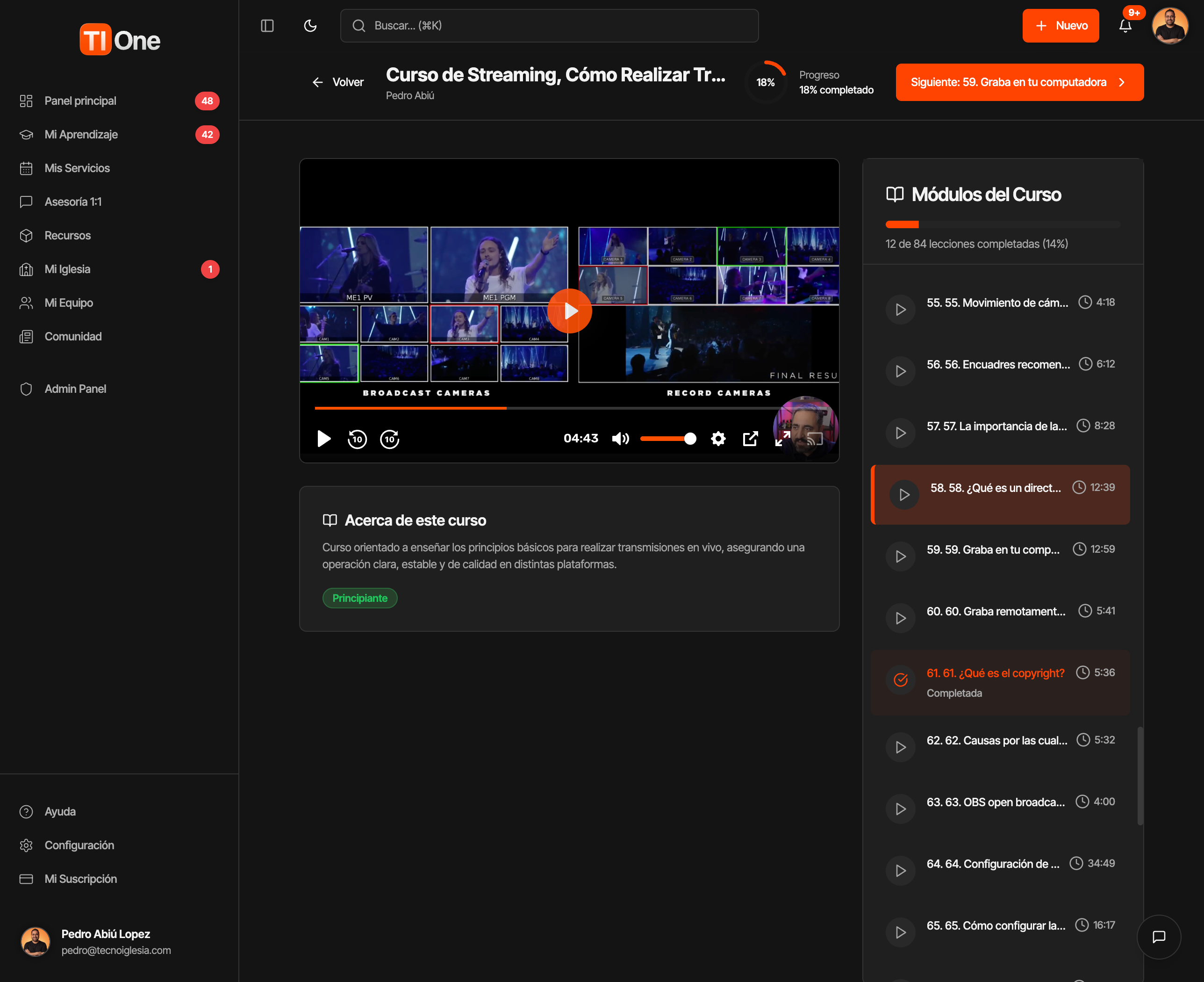
Task: Enter fullscreen video mode
Action: tap(782, 439)
